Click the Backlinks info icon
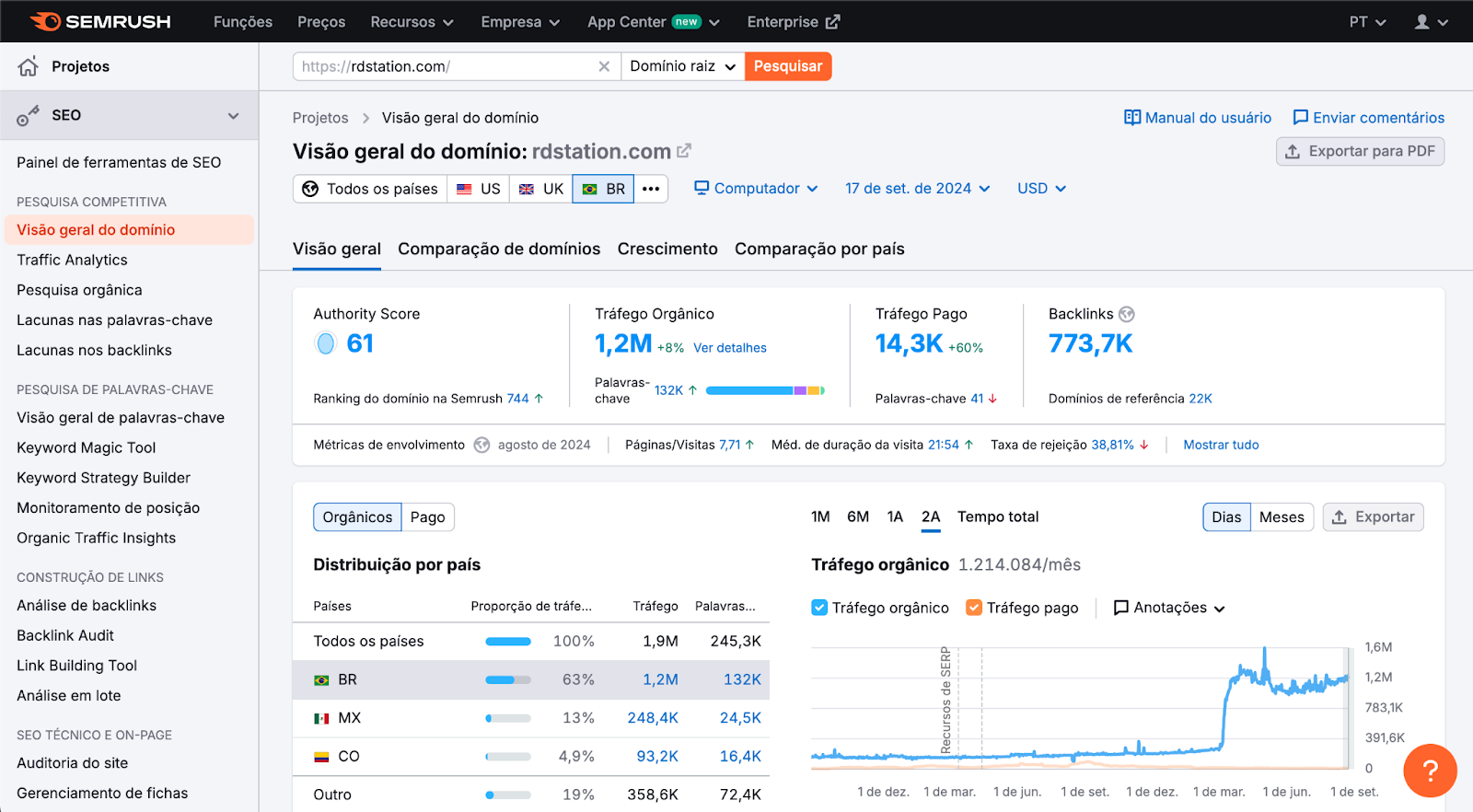The image size is (1473, 812). click(1127, 314)
